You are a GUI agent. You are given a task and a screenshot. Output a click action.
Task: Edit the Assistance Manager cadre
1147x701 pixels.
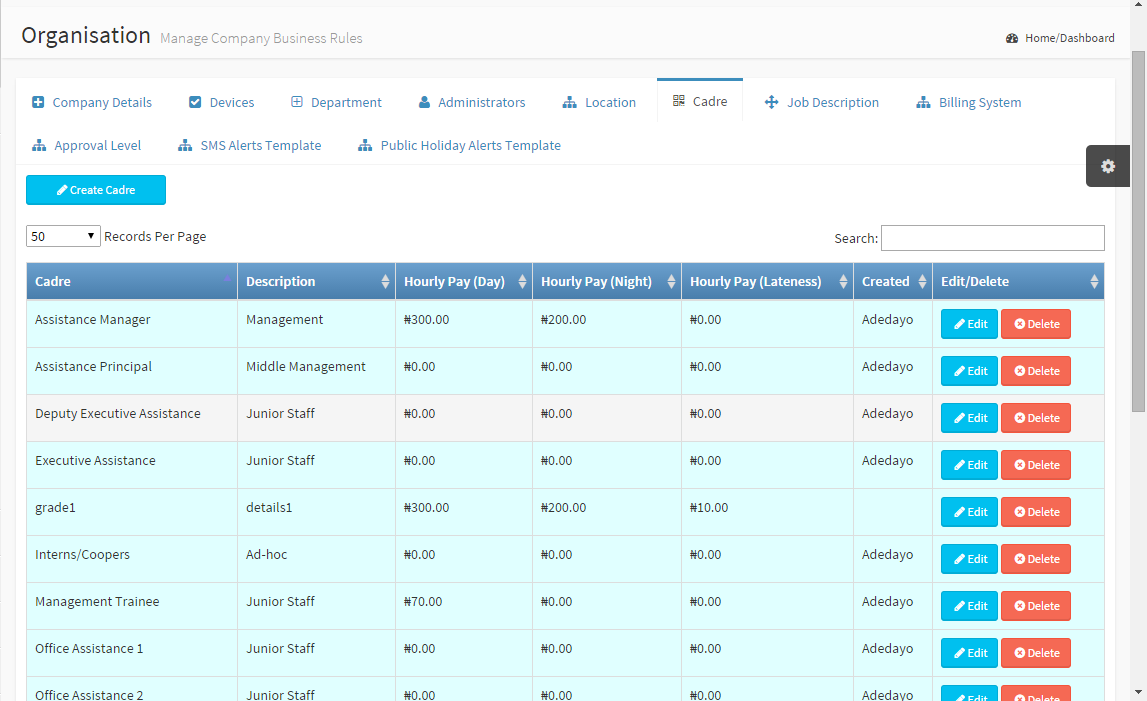tap(969, 324)
